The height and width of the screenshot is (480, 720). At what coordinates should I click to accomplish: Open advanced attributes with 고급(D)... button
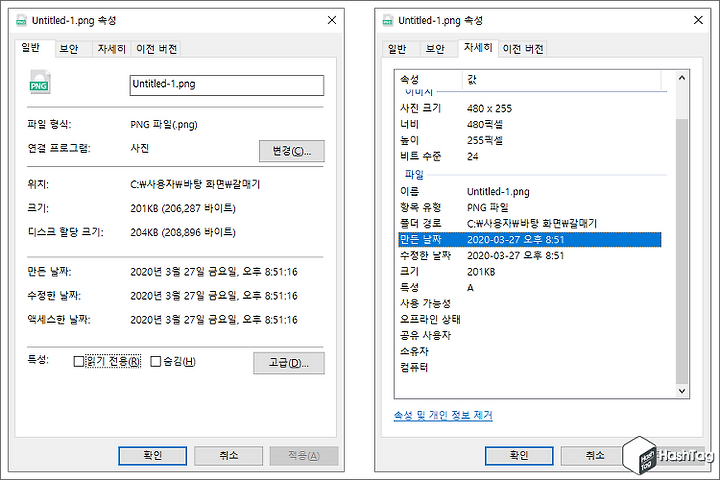(289, 363)
